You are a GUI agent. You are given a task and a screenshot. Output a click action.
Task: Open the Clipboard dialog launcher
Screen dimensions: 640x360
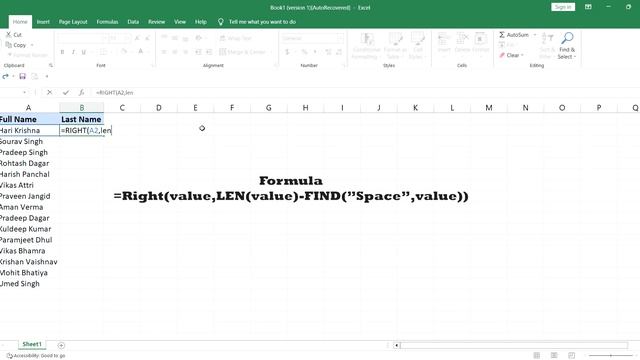51,65
